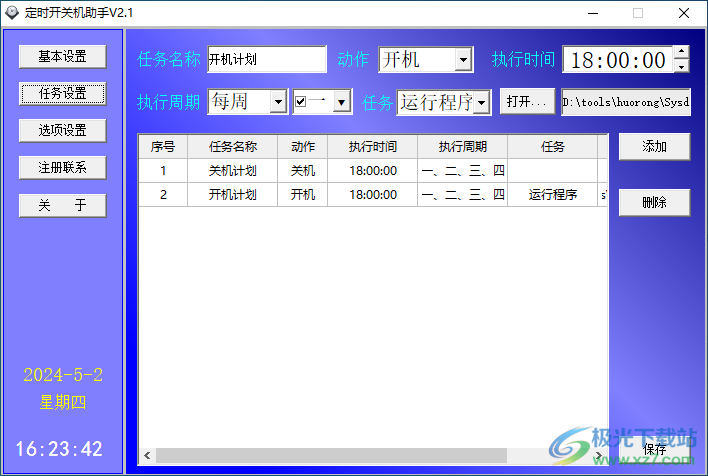708x476 pixels.
Task: Click row number 1 cell
Action: click(x=163, y=171)
